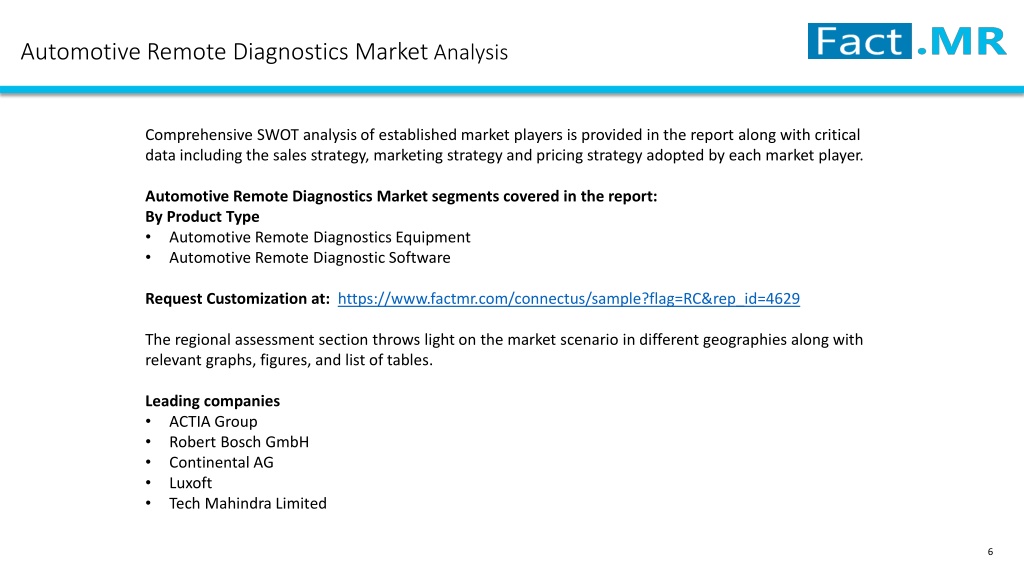Viewport: 1024px width, 576px height.
Task: Select the Continental AG bullet item
Action: [221, 462]
